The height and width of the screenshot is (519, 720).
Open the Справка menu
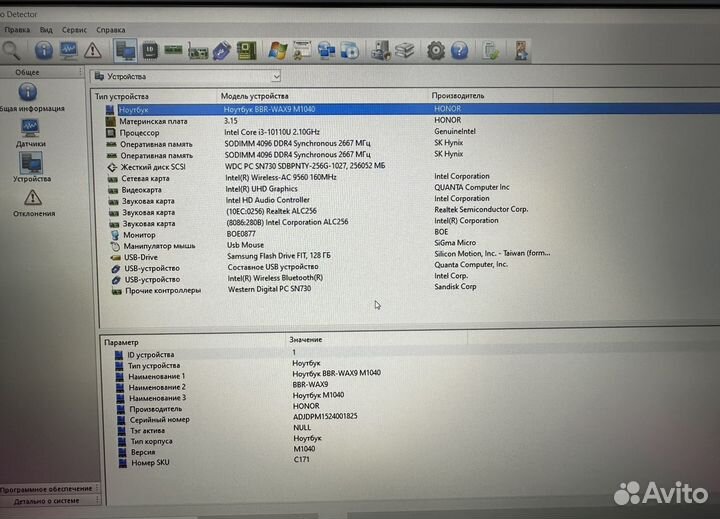point(111,30)
